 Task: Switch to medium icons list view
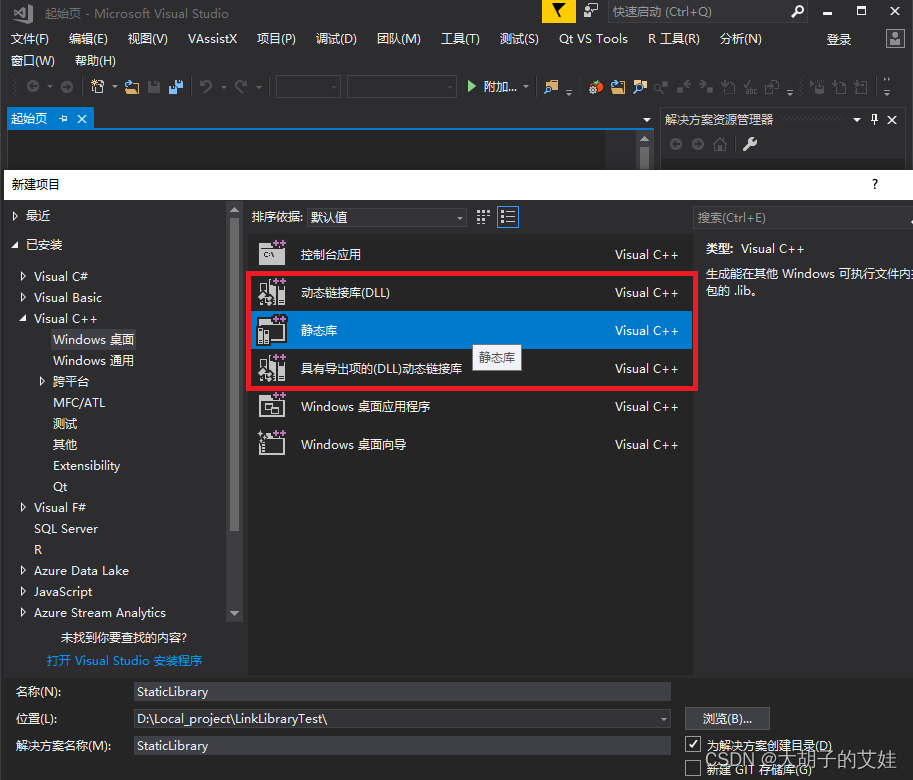tap(508, 217)
